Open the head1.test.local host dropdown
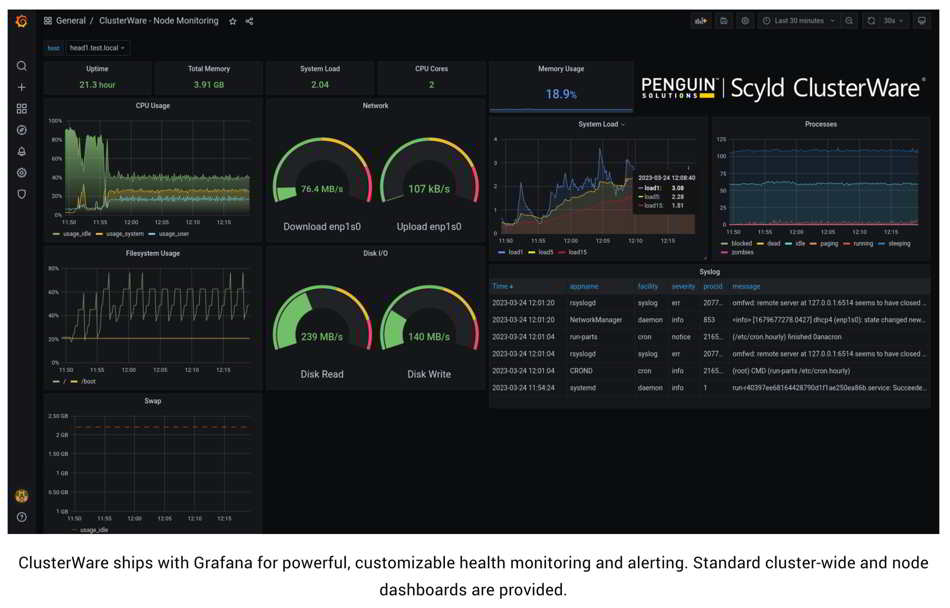Screen dimensions: 950x608 (x=98, y=48)
